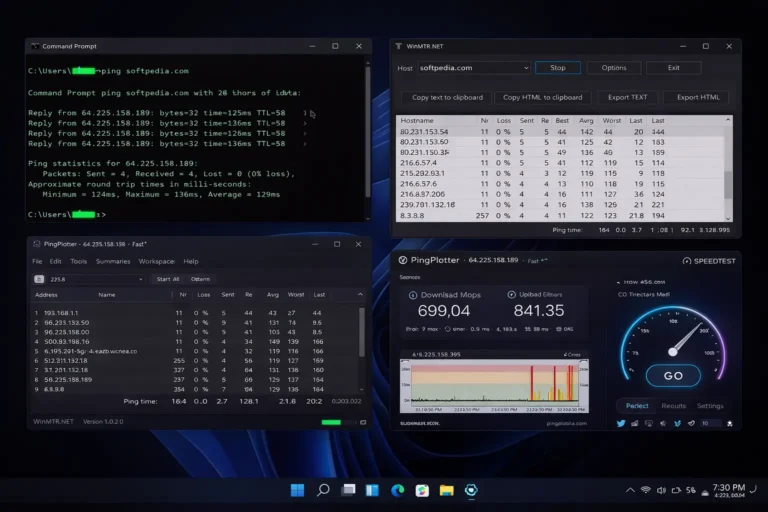768x512 pixels.
Task: Switch to the Settings tab in speedtest
Action: point(710,406)
